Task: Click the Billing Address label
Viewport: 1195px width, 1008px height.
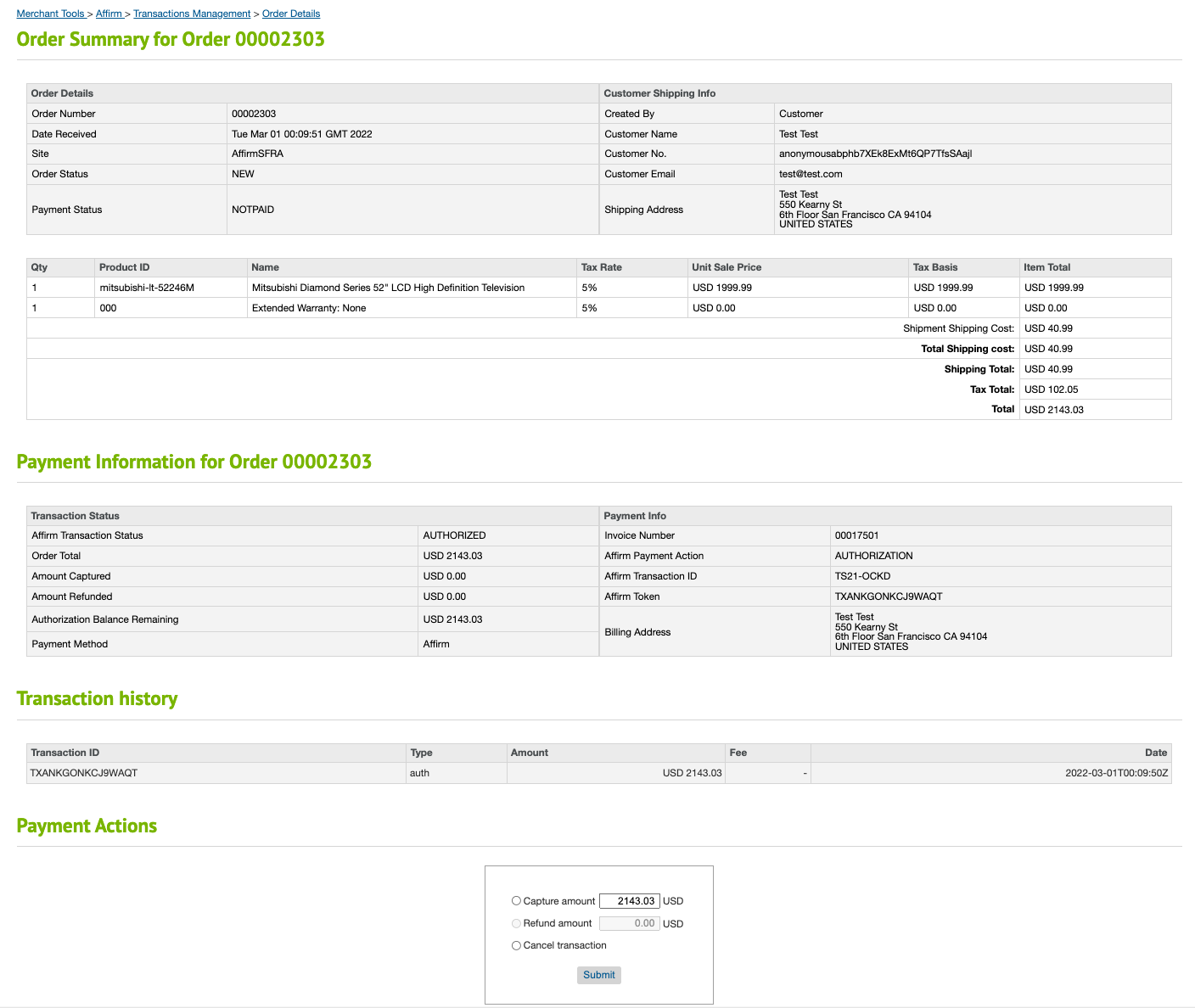Action: pyautogui.click(x=637, y=632)
